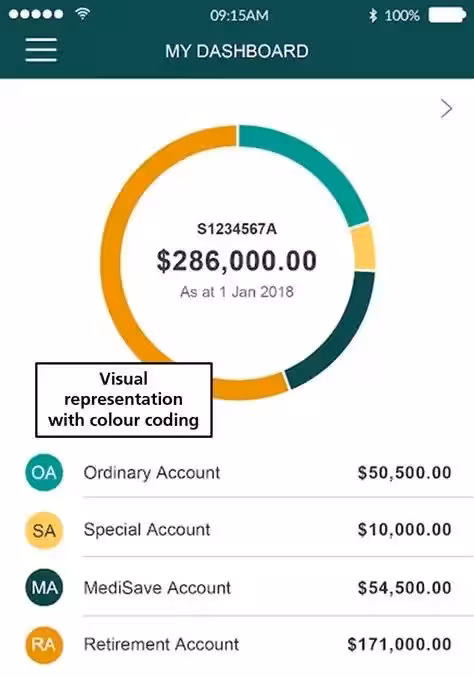Tap the $171,000.00 Retirement balance amount
The image size is (474, 678).
tap(400, 644)
